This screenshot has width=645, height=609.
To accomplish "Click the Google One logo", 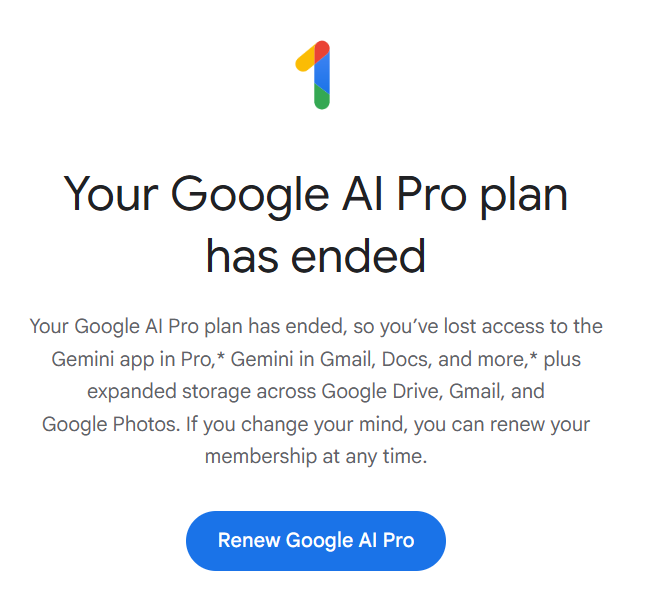I will click(313, 75).
